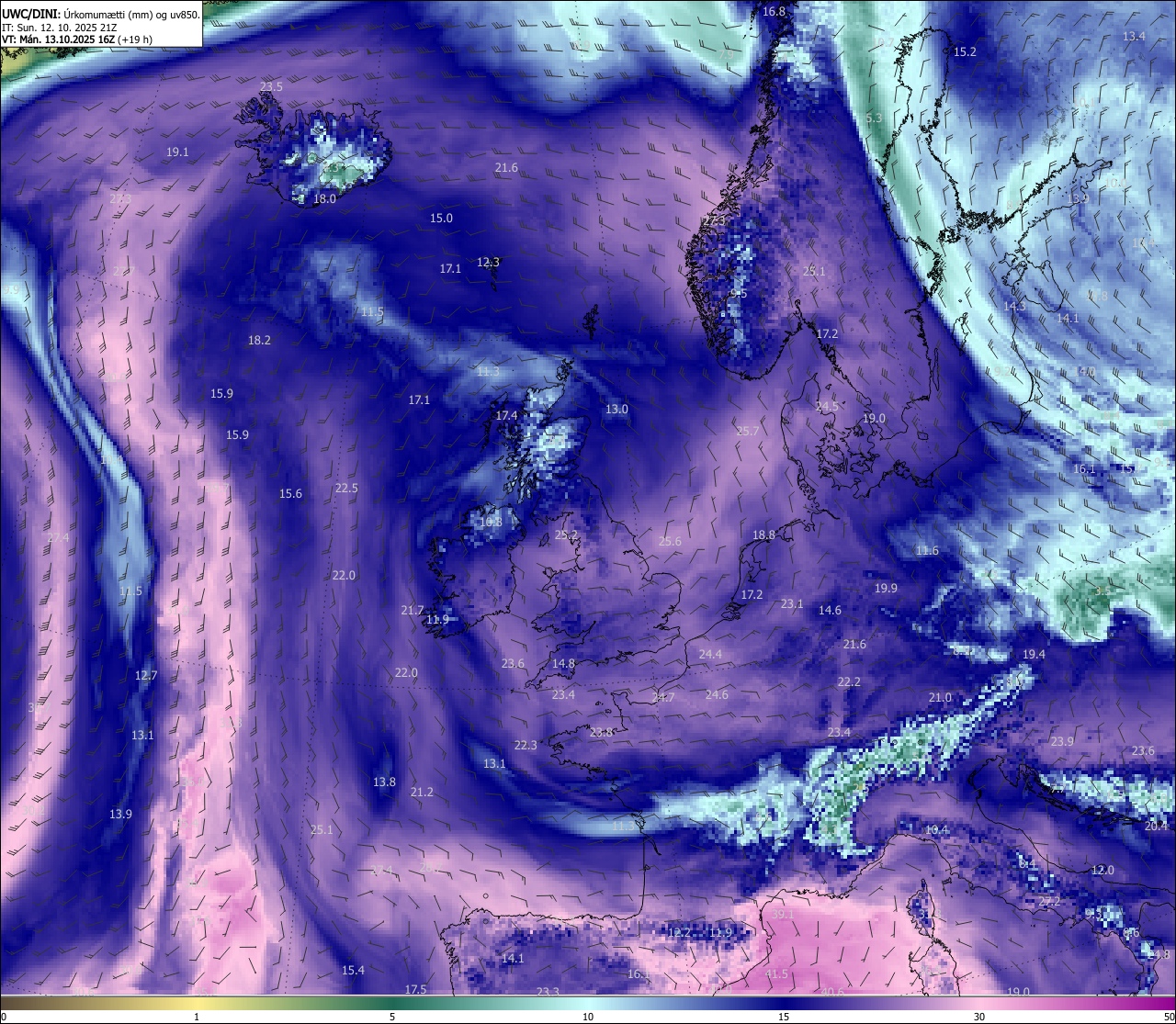
Task: Click the 13.0 value east of Scotland
Action: (616, 410)
